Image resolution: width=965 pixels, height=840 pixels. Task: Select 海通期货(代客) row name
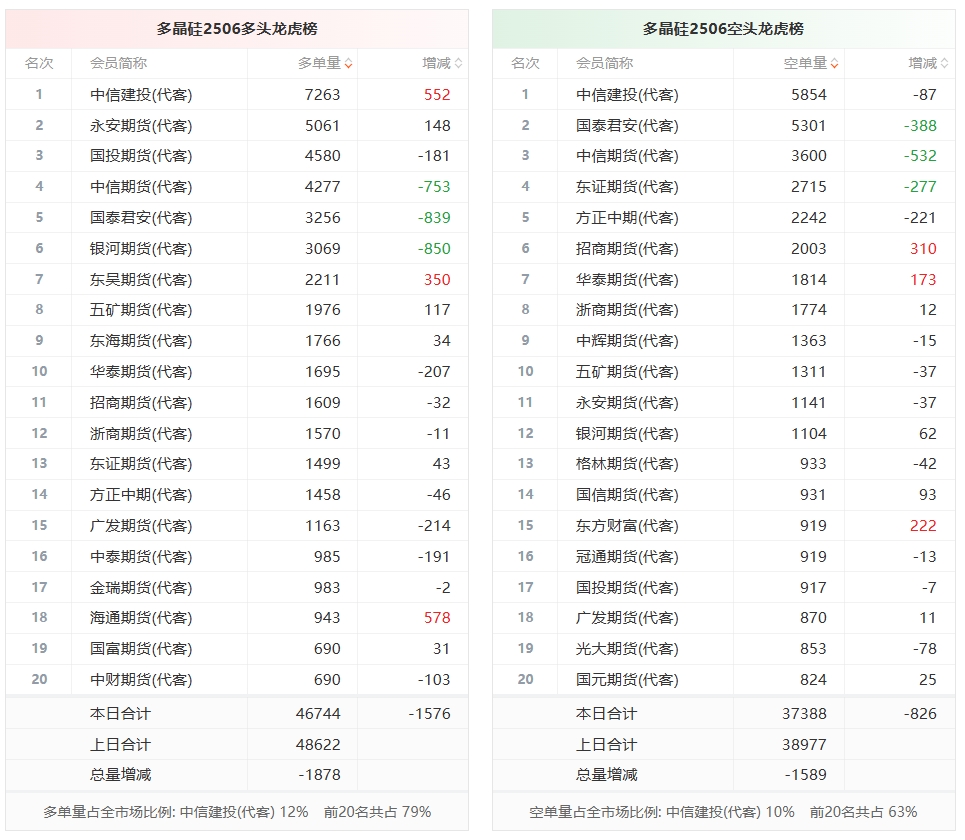point(141,617)
